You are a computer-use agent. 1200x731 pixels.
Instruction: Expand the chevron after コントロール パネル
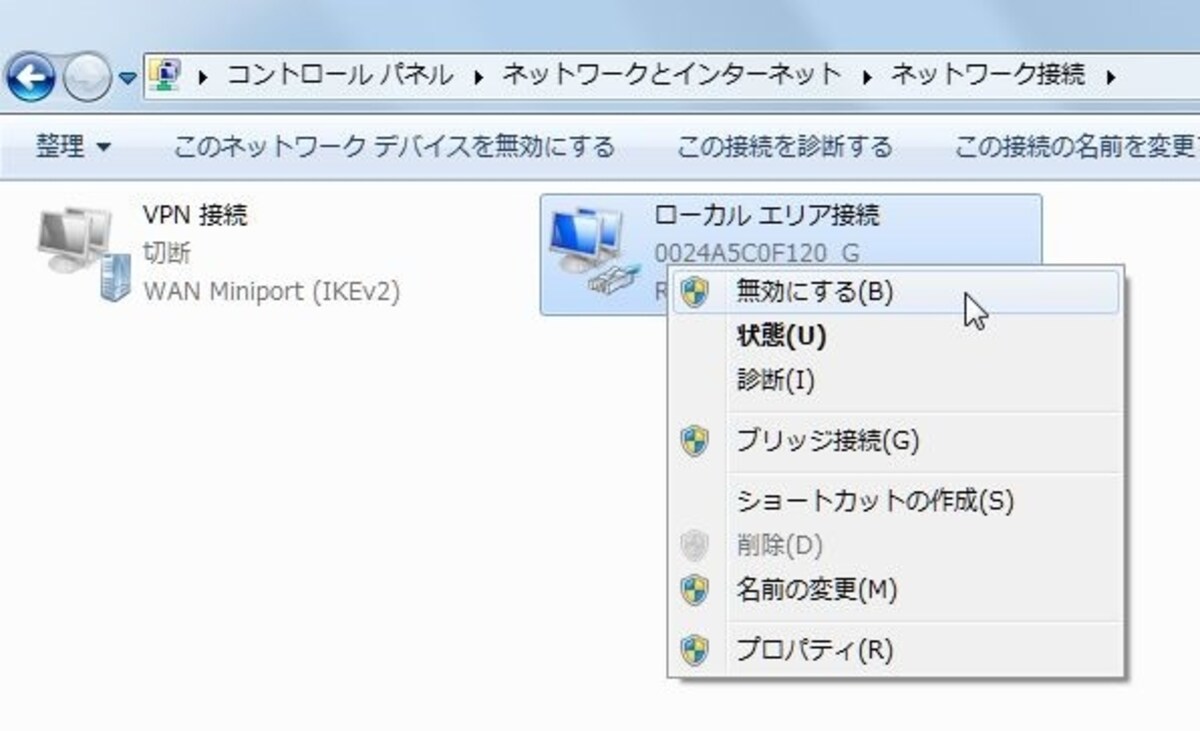478,76
